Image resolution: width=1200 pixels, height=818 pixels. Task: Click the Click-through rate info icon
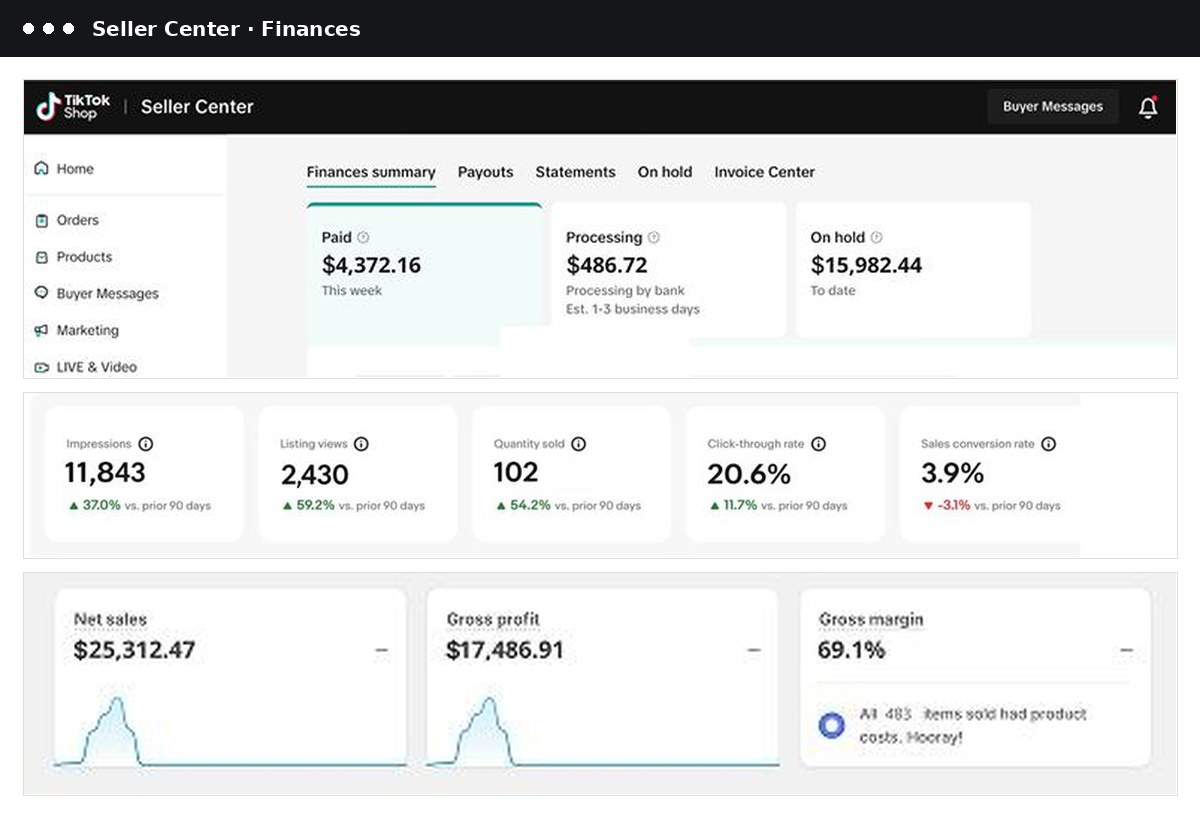tap(818, 444)
